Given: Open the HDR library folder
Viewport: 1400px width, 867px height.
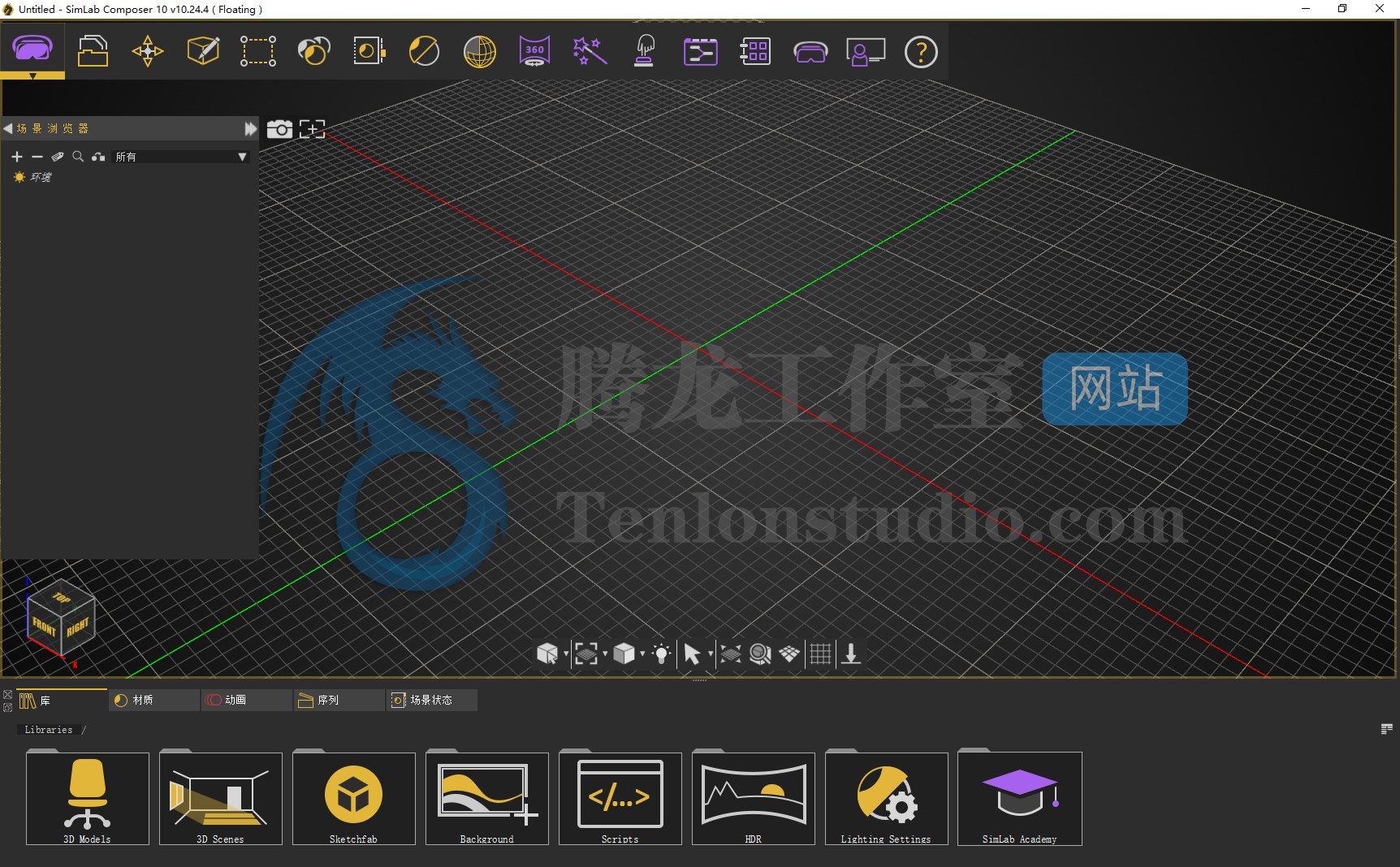Looking at the screenshot, I should (754, 798).
